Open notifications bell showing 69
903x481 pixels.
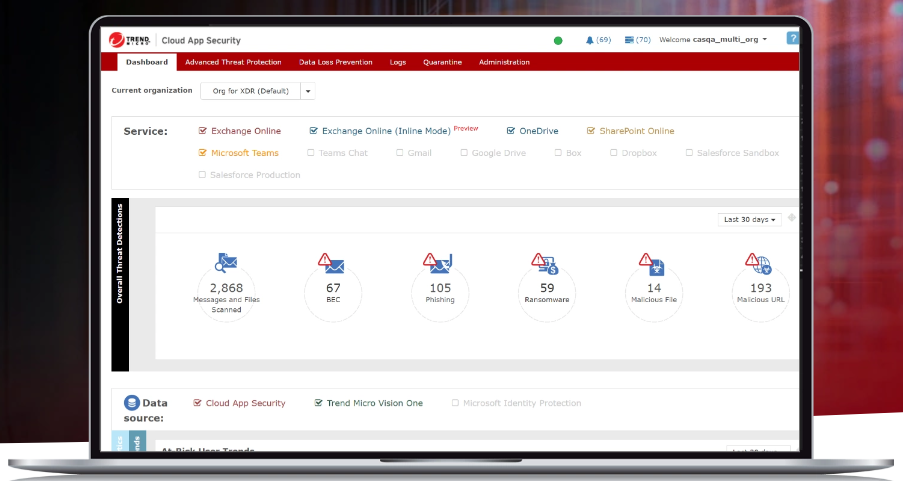click(598, 40)
